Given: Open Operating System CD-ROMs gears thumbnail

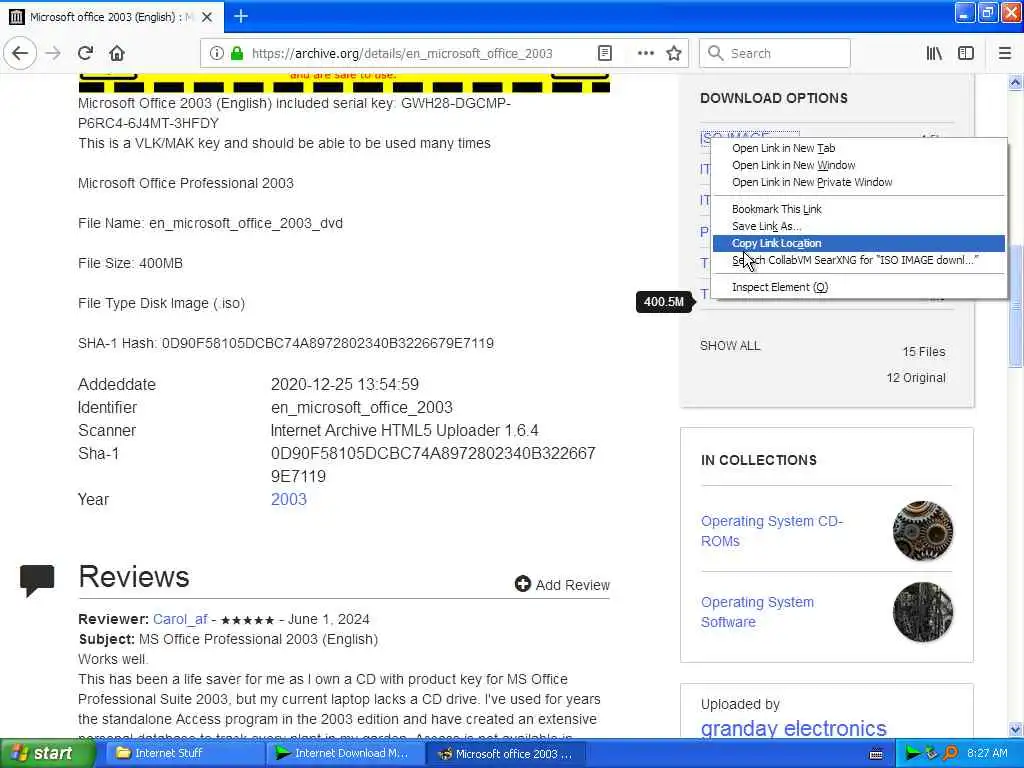Looking at the screenshot, I should pyautogui.click(x=923, y=531).
